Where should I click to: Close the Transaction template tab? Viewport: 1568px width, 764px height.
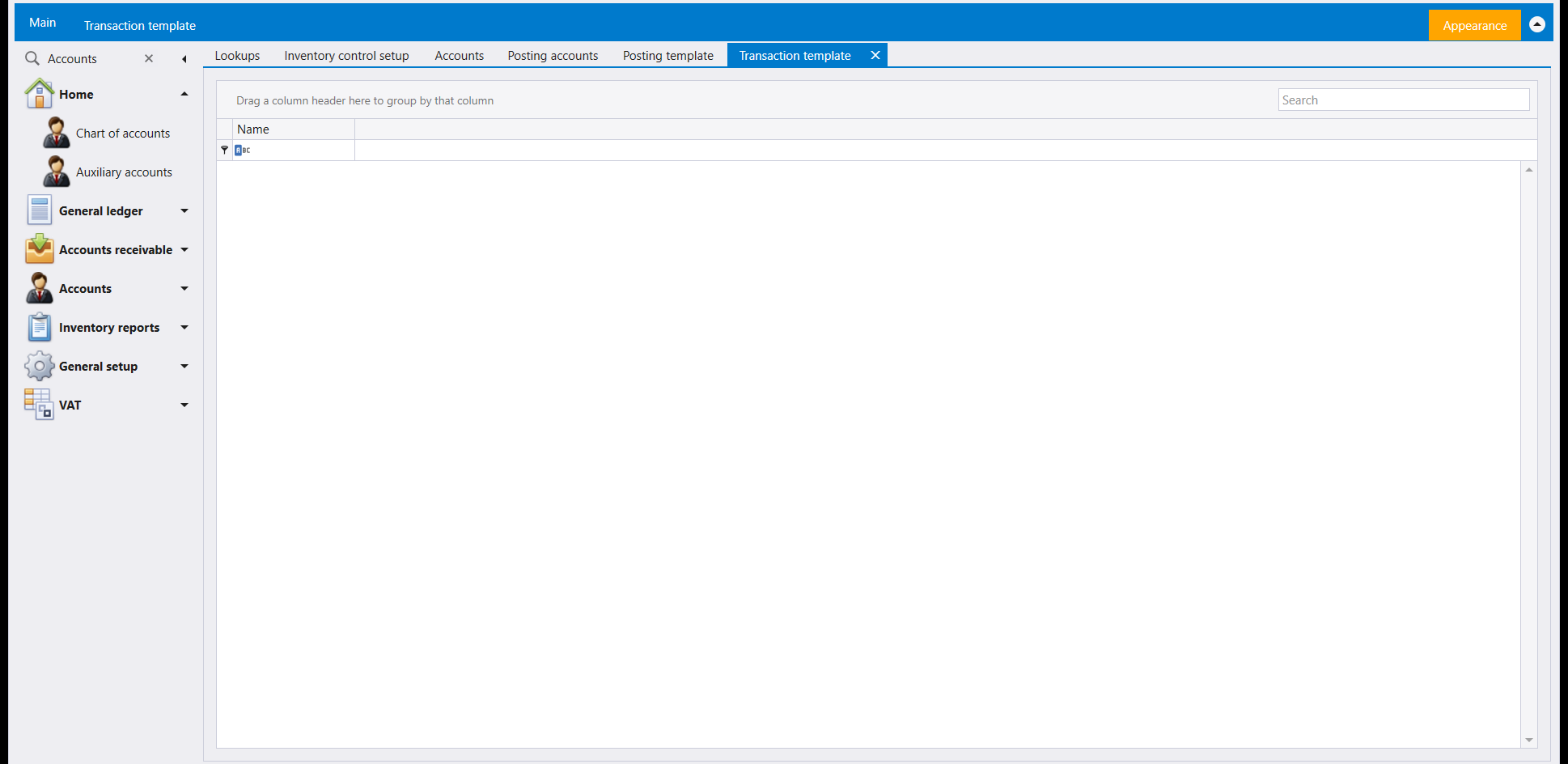(x=875, y=55)
